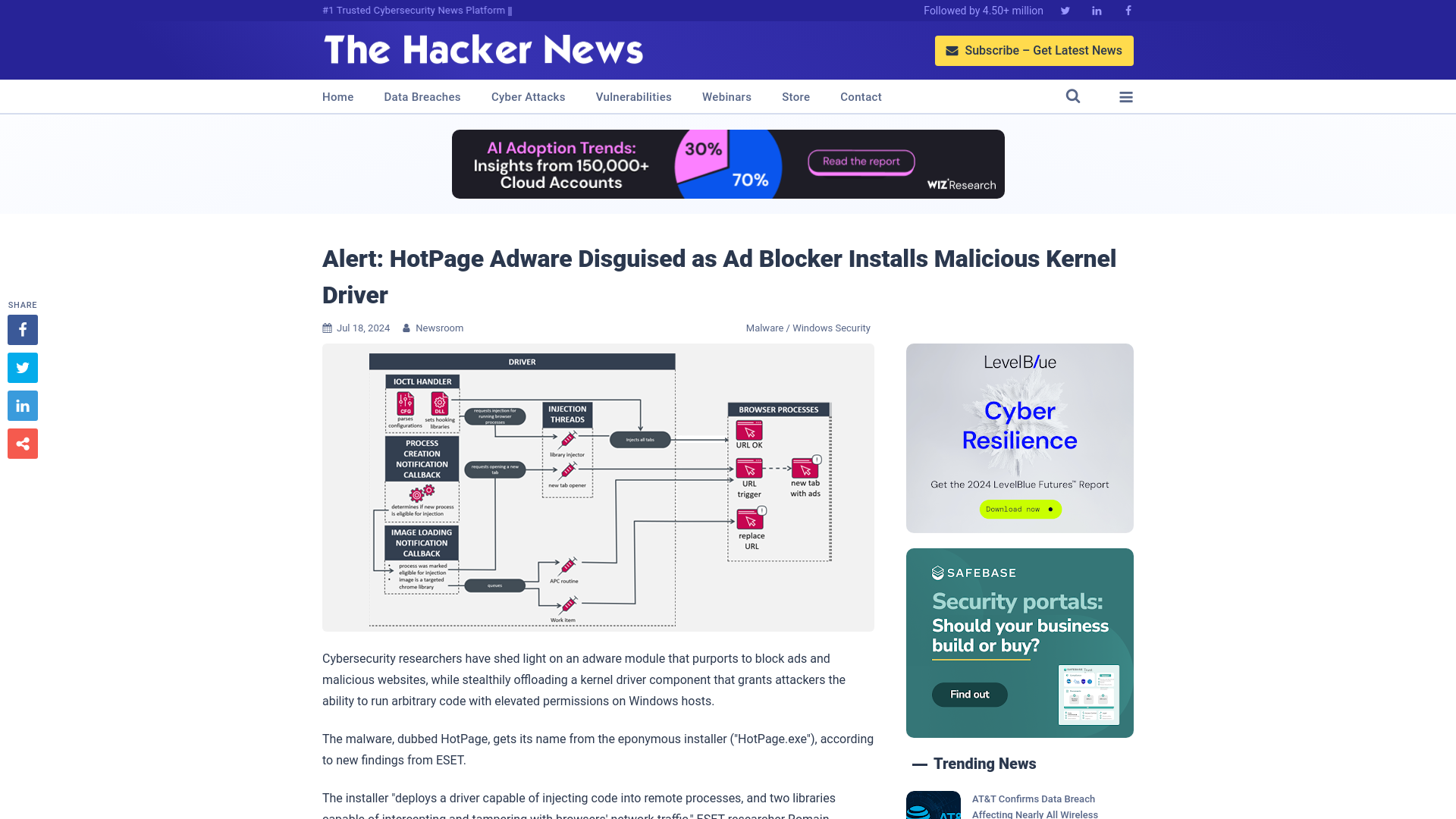Click the Facebook header icon
Screen dimensions: 1456x819
1128,10
